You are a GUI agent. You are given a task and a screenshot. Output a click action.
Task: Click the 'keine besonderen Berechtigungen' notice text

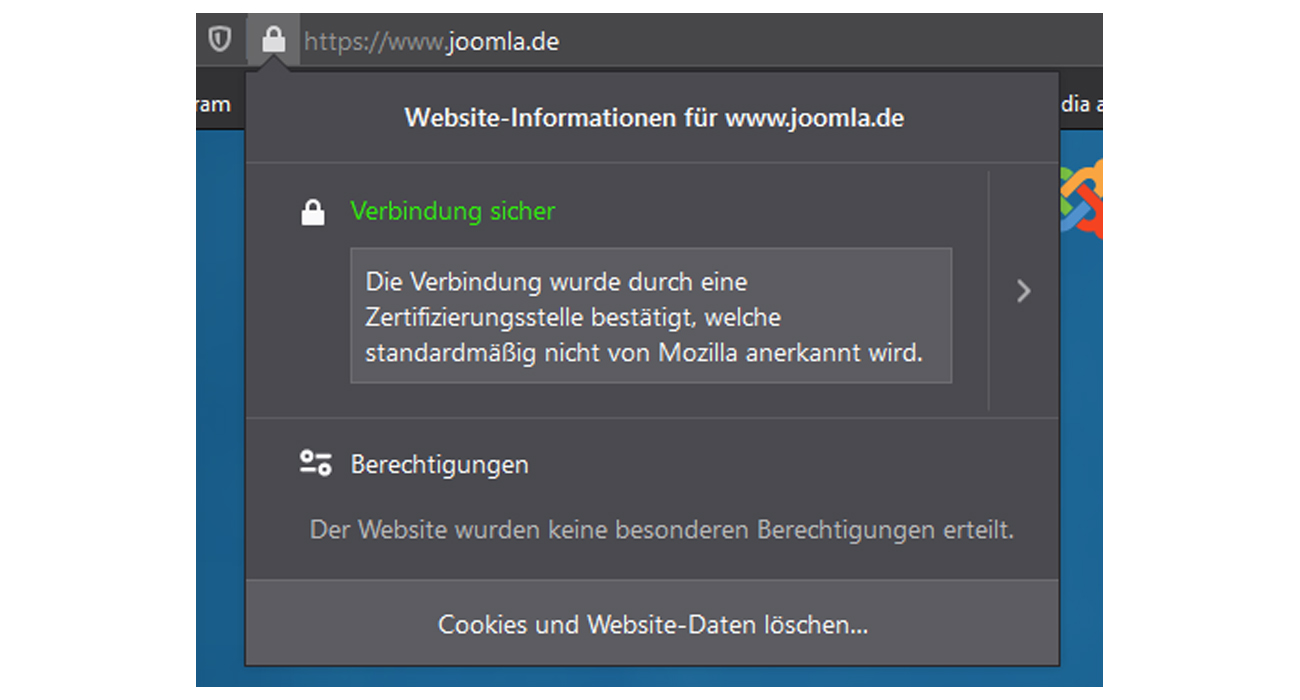[x=661, y=530]
